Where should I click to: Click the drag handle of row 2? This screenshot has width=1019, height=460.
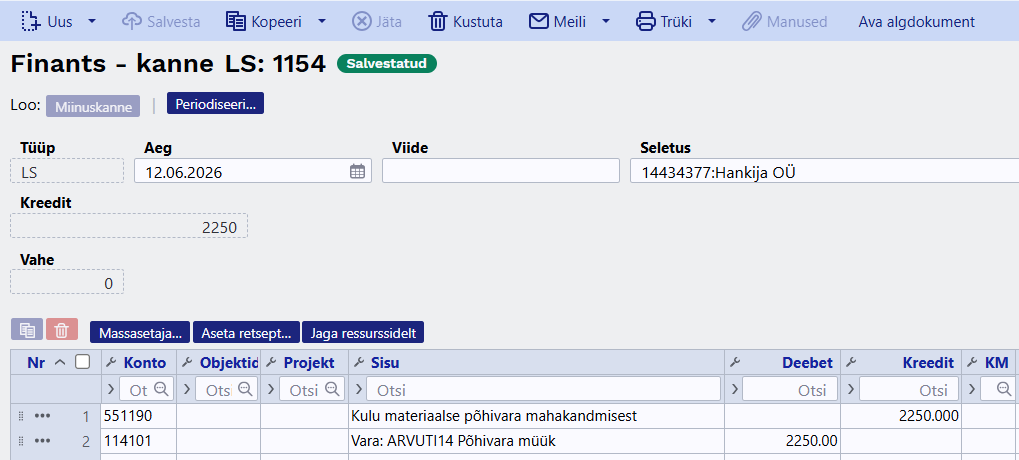20,441
